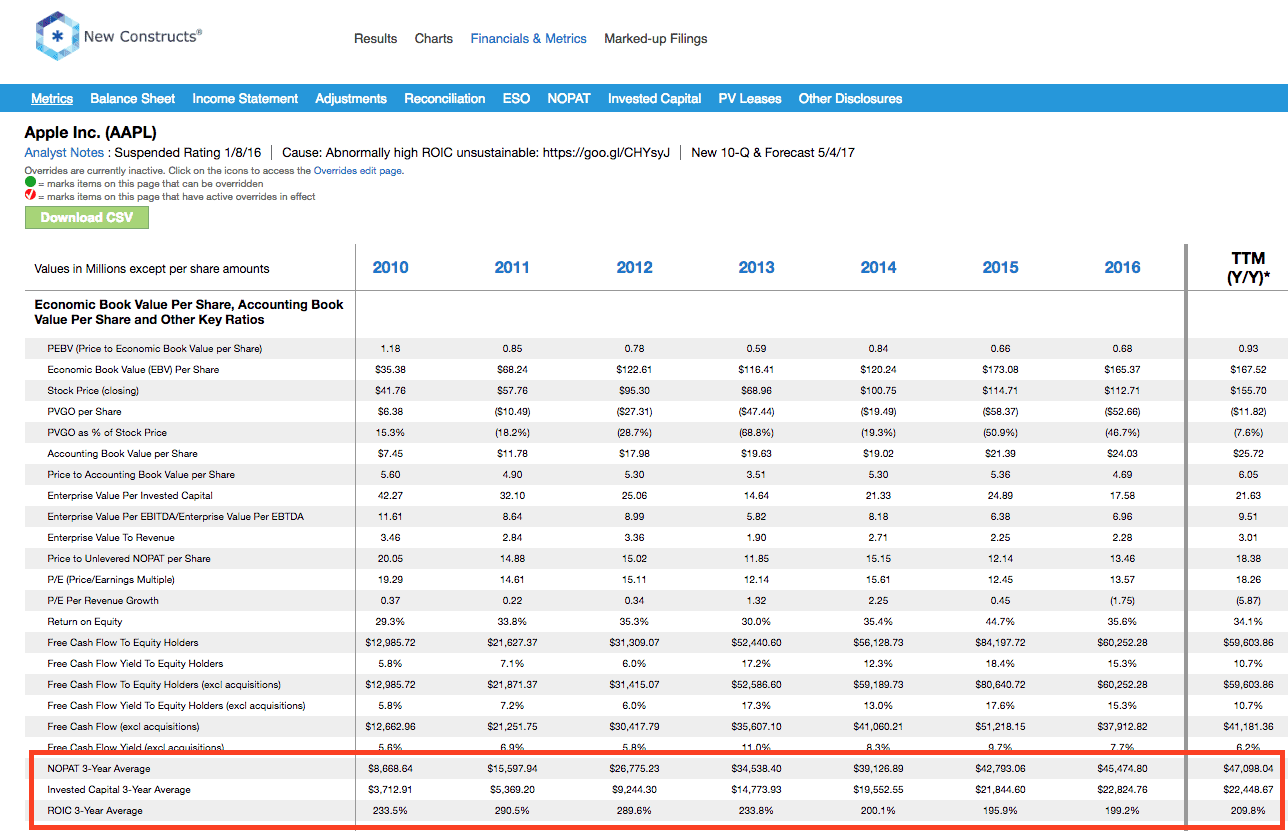Viewport: 1288px width, 831px height.
Task: Click the 2014 column header
Action: pyautogui.click(x=878, y=267)
